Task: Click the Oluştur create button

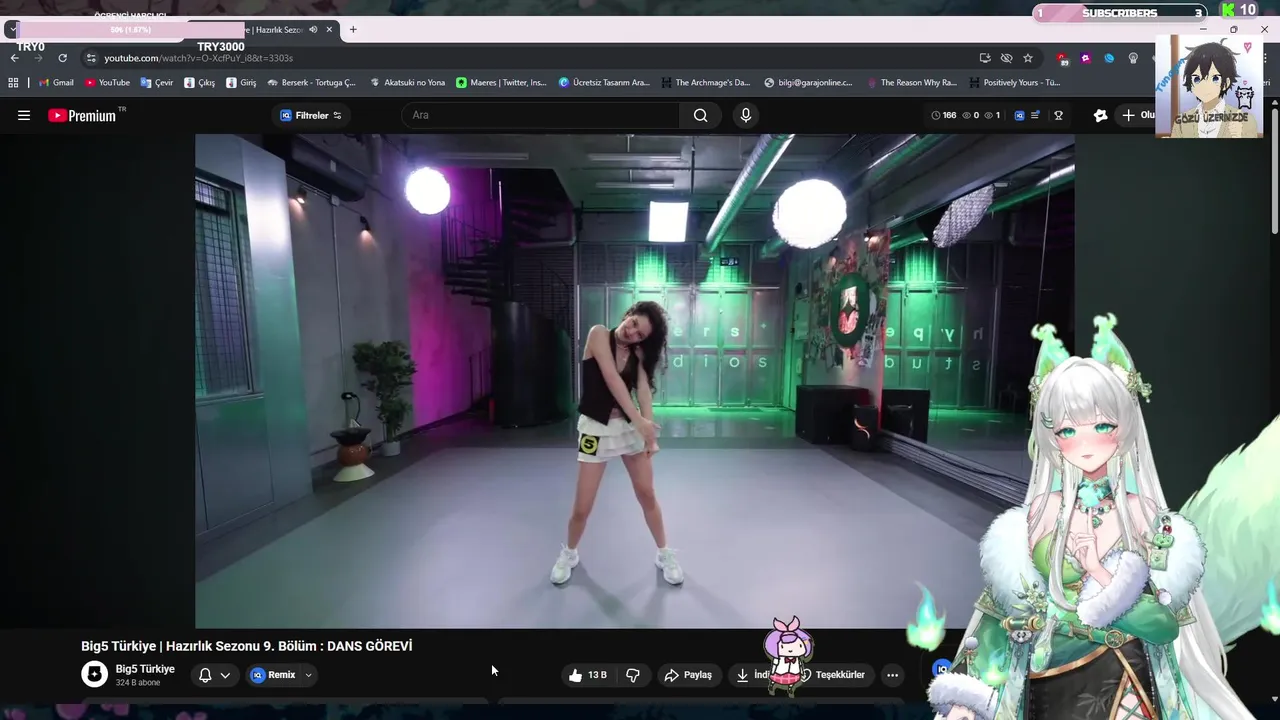Action: coord(1137,115)
